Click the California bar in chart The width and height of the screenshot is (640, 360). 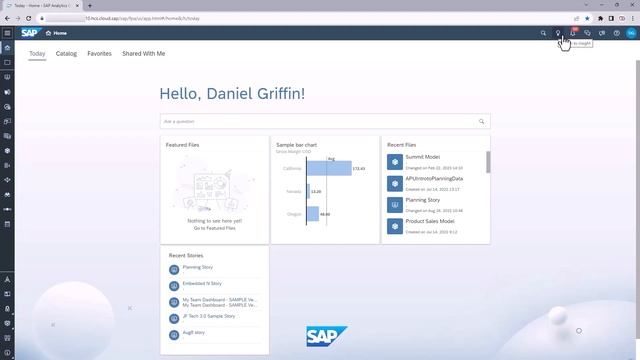(x=329, y=168)
